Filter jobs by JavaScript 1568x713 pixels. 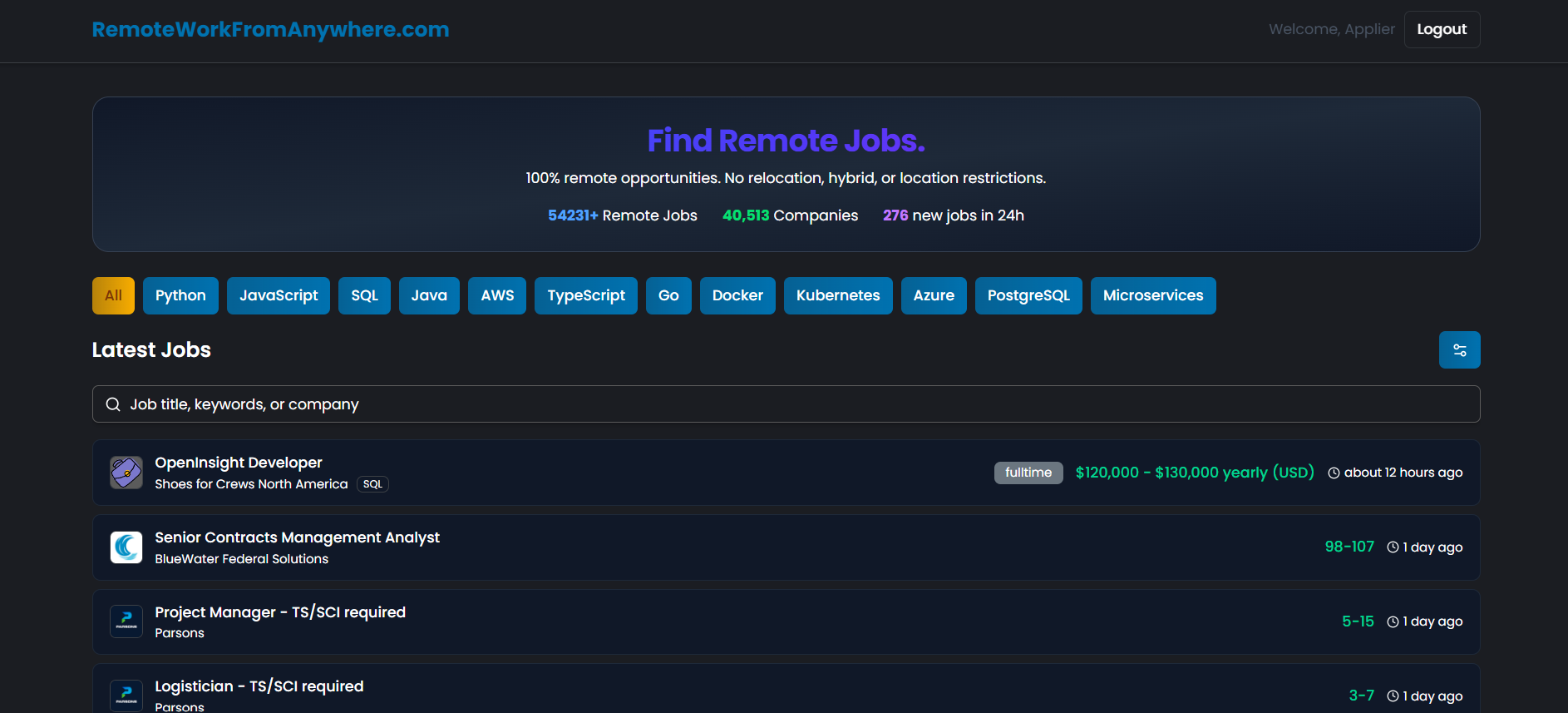click(279, 295)
